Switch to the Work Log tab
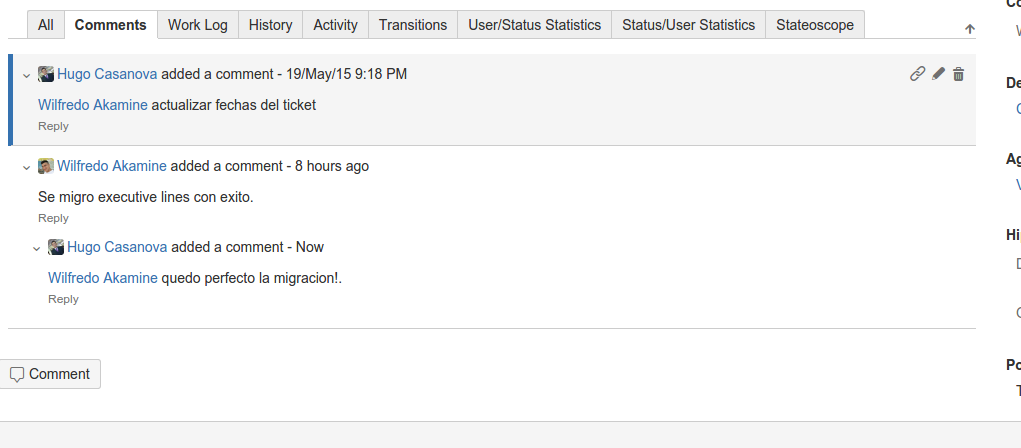The height and width of the screenshot is (448, 1021). [198, 25]
